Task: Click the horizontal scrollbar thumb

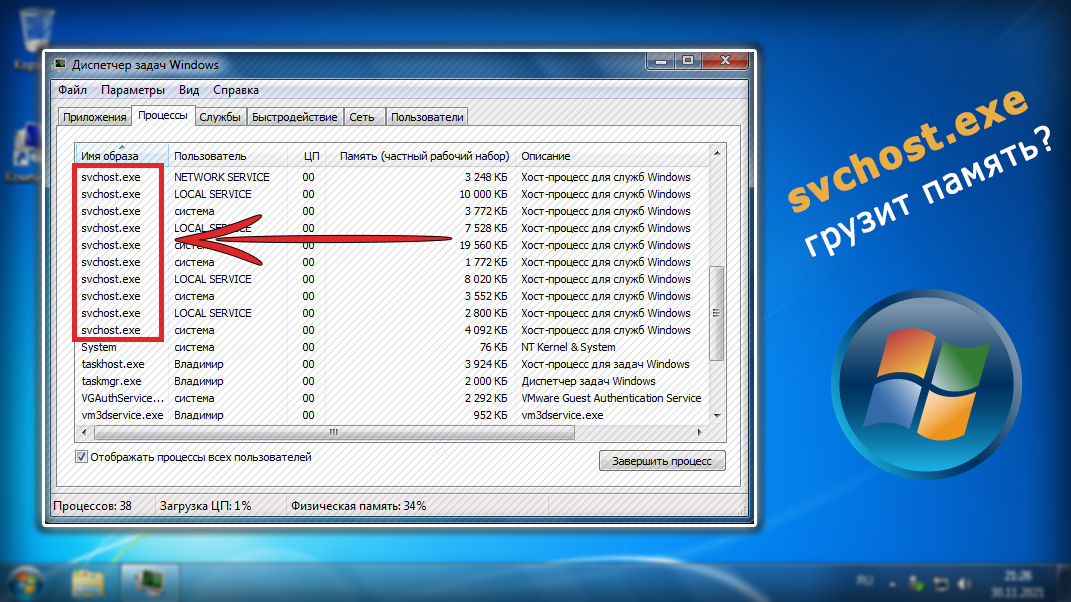Action: 334,433
